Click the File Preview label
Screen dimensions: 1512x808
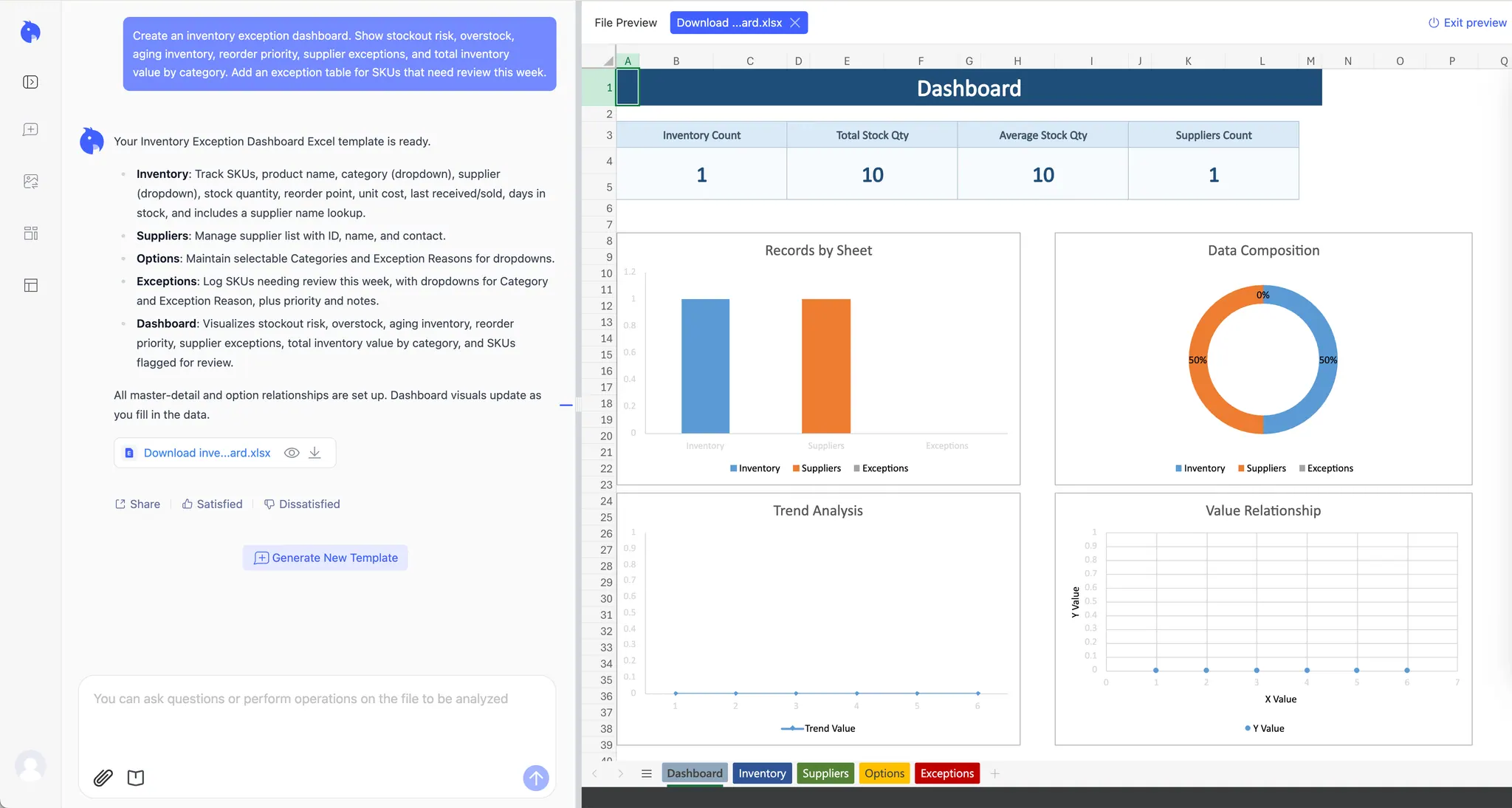(x=625, y=23)
